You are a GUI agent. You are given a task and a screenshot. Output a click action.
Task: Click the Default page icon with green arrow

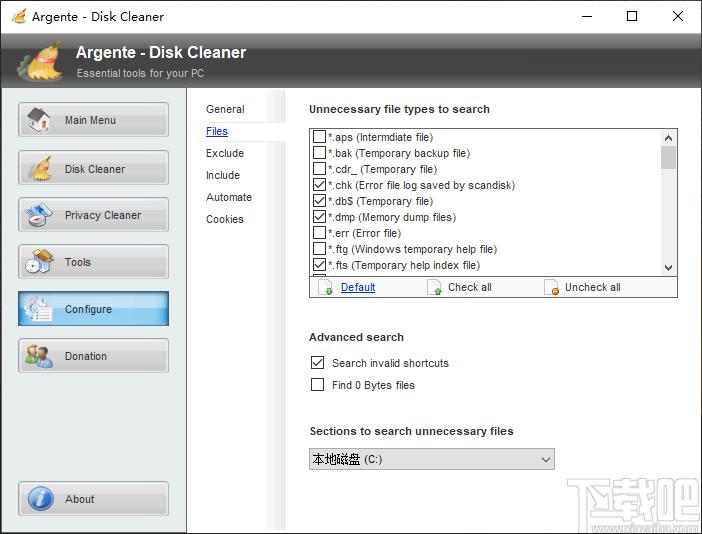pos(325,287)
